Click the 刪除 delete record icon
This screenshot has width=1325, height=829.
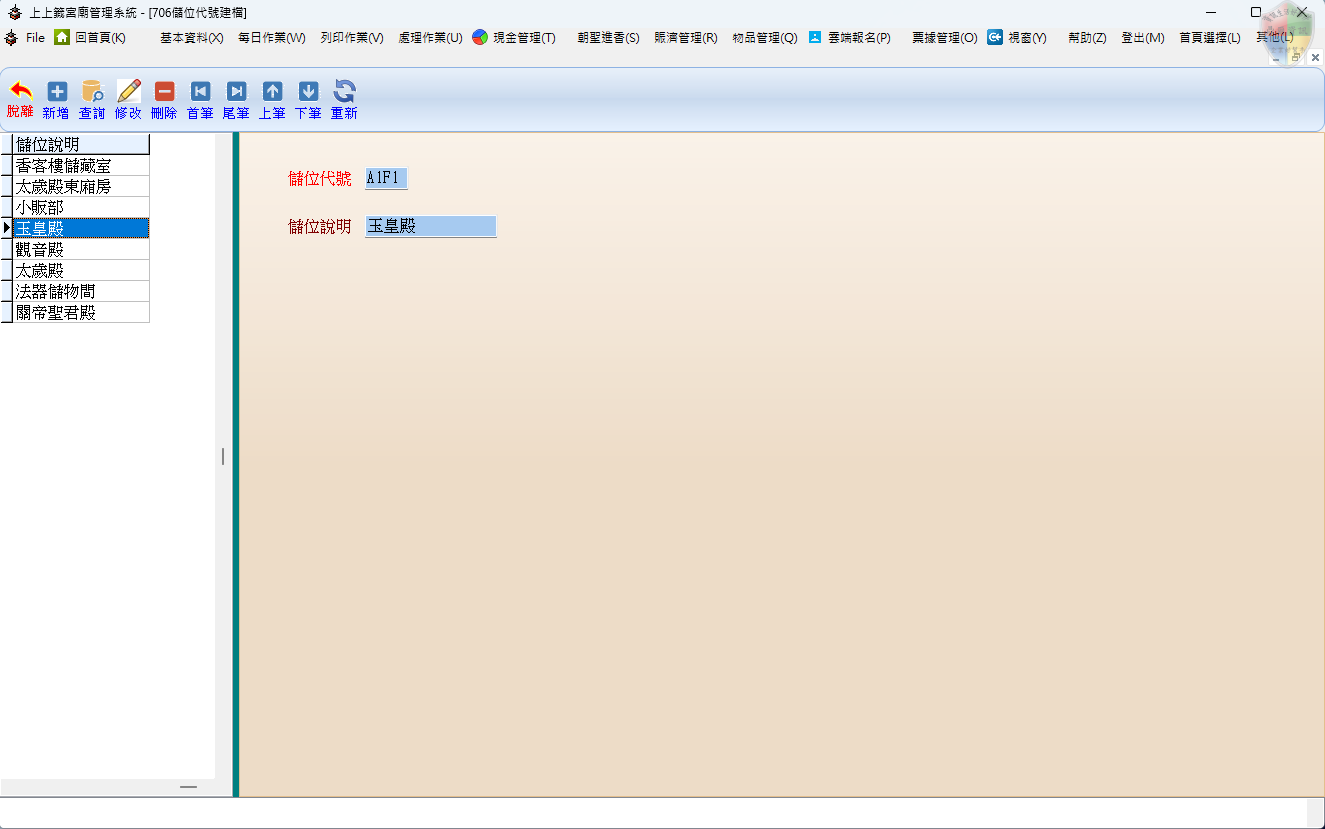tap(164, 92)
